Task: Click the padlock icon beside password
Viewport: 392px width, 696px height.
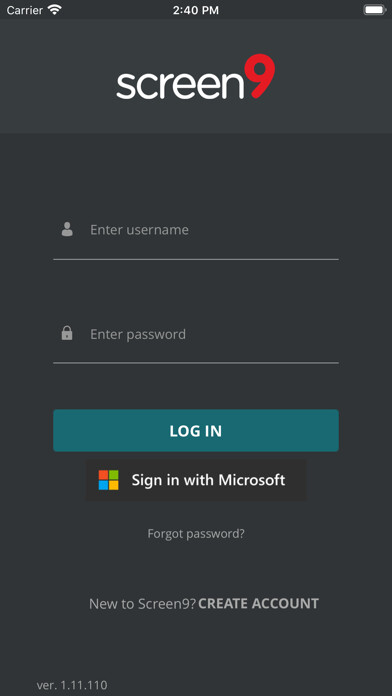Action: pos(67,333)
